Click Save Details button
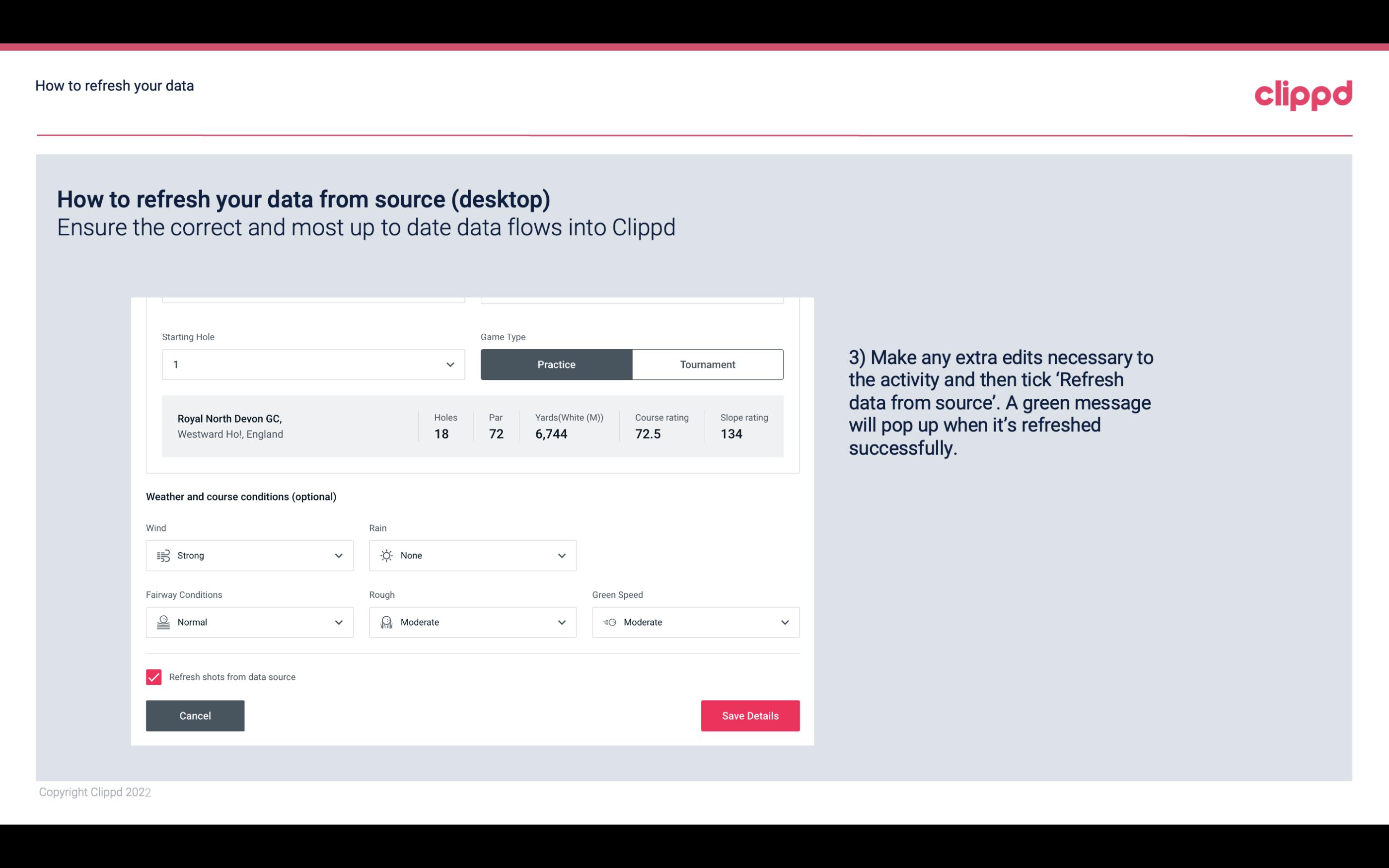The image size is (1389, 868). click(750, 716)
